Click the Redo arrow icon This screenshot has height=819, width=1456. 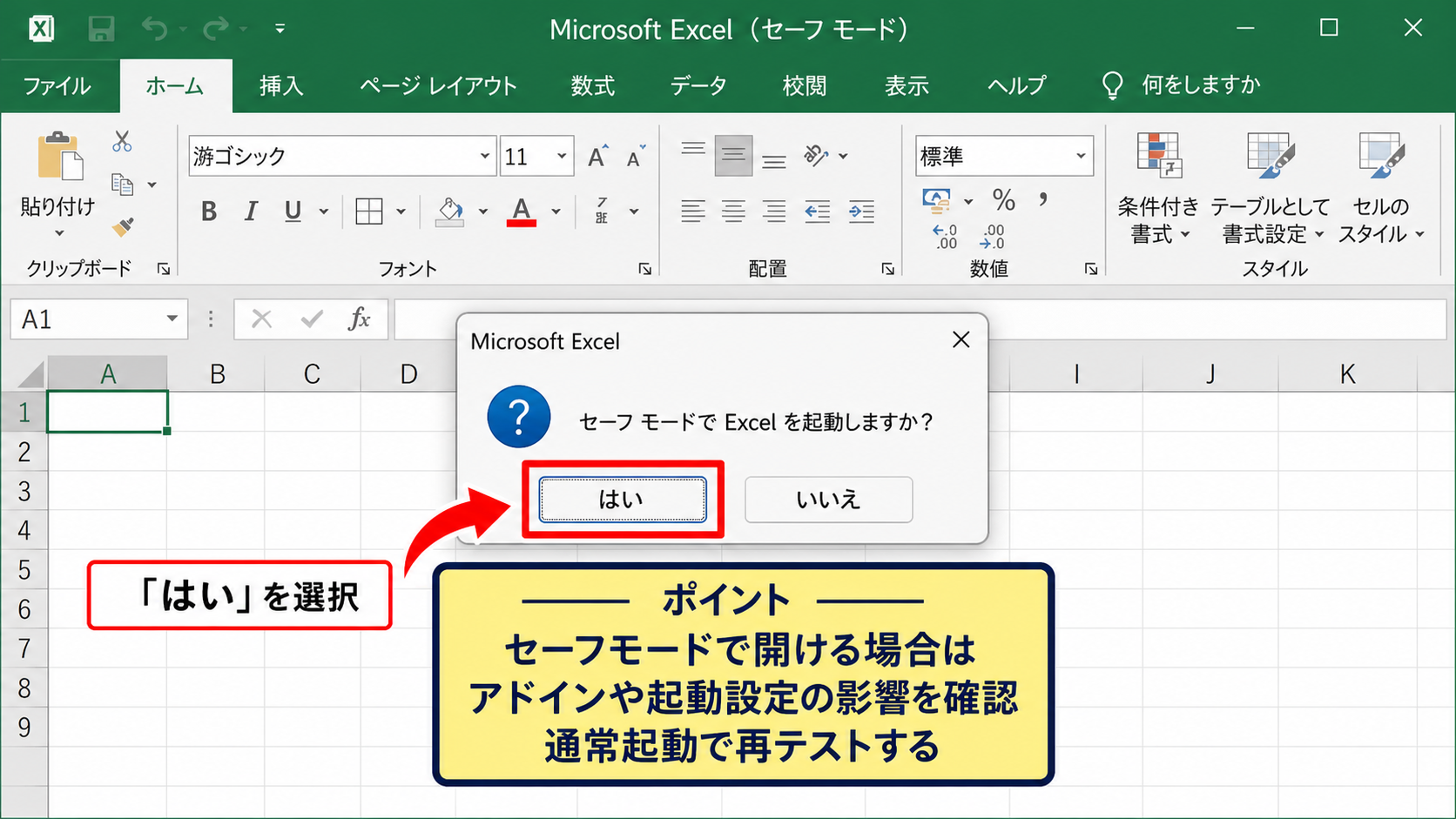(x=215, y=29)
